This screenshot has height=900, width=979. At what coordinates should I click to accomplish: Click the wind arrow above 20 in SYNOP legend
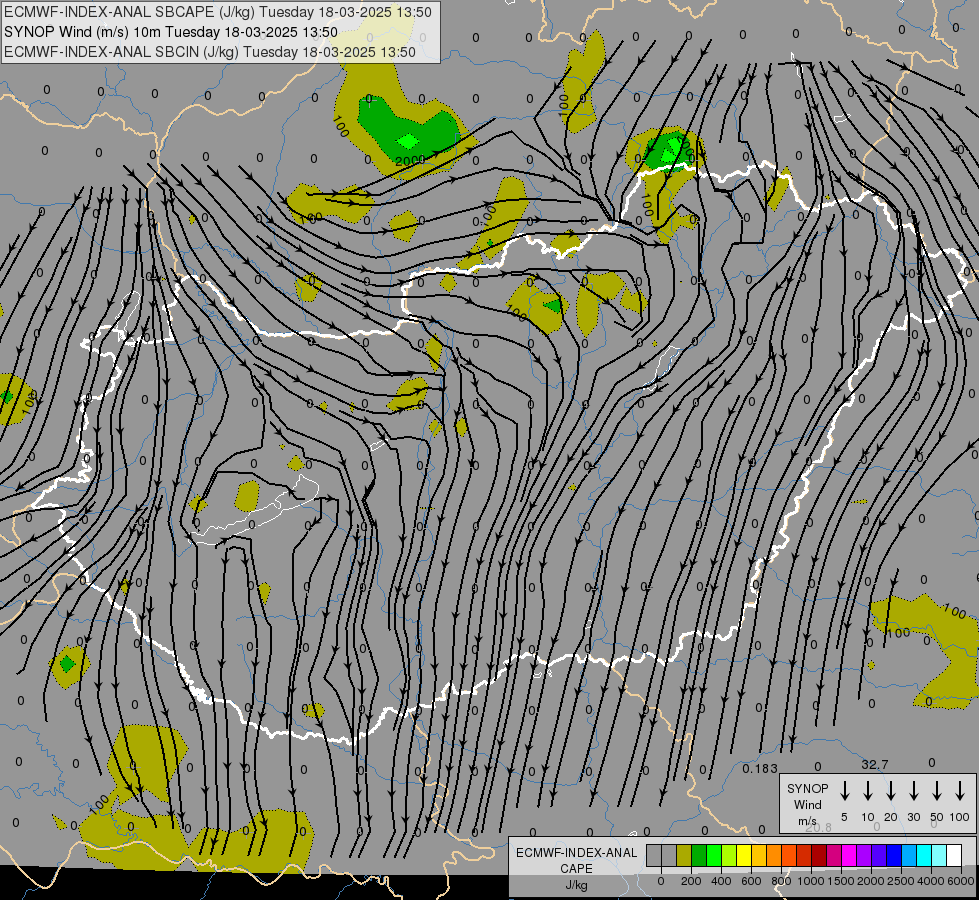[x=891, y=791]
